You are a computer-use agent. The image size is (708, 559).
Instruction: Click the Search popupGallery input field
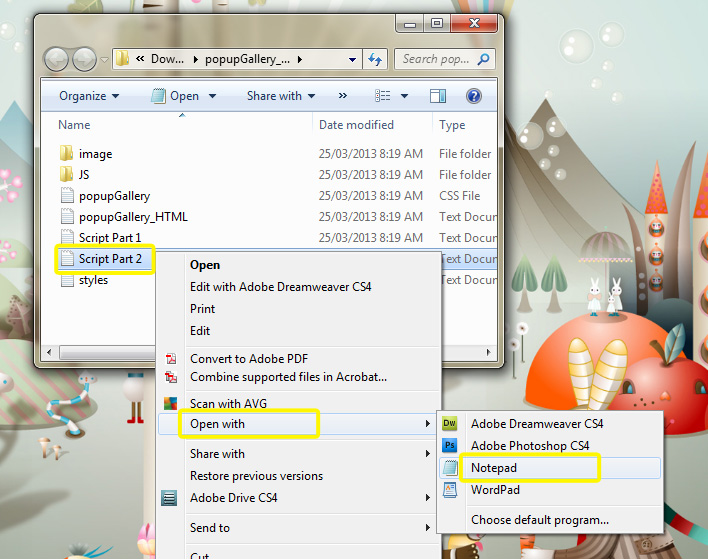(436, 59)
